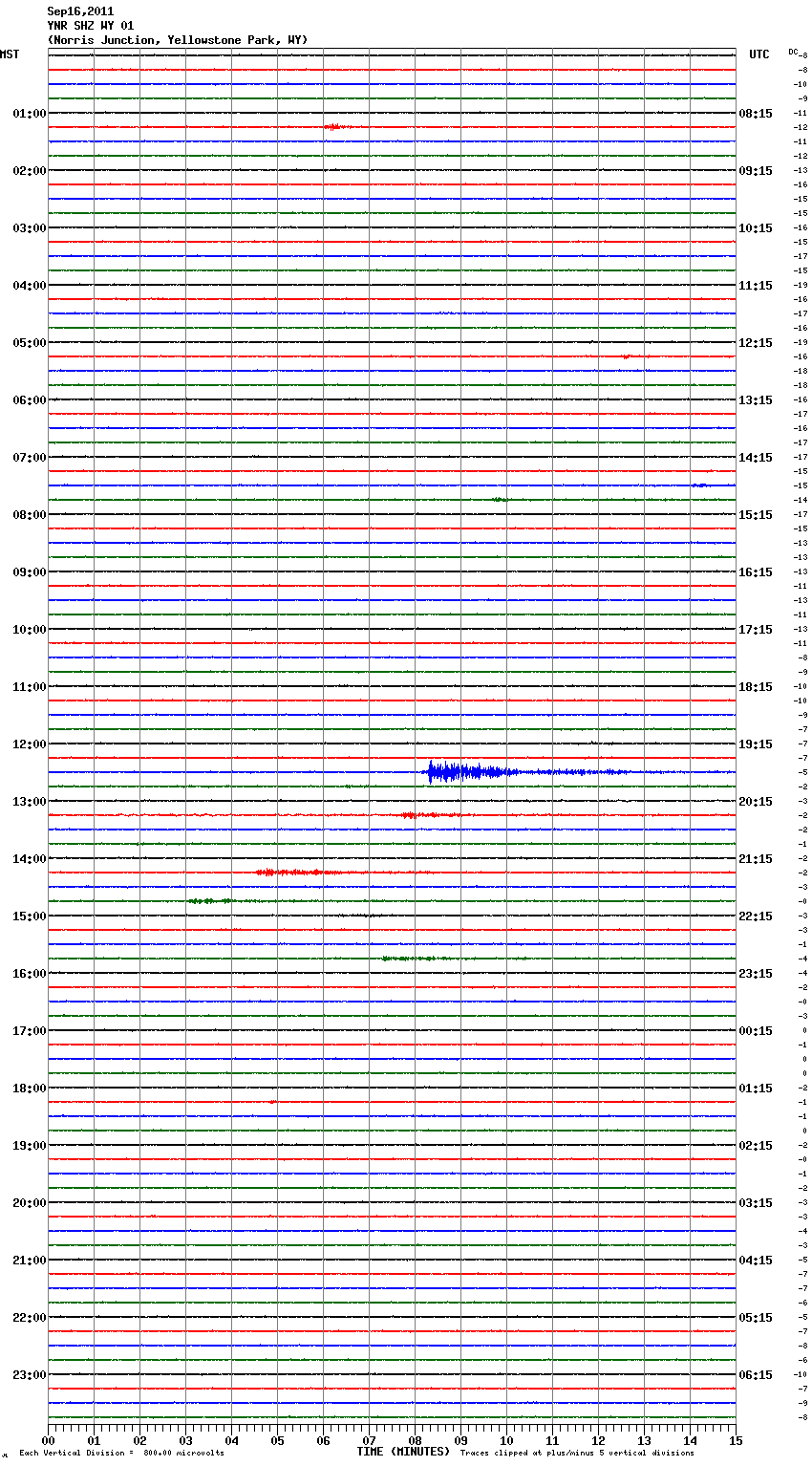Select the 18:00 MST time label
Image resolution: width=812 pixels, height=1466 pixels.
click(x=30, y=1088)
